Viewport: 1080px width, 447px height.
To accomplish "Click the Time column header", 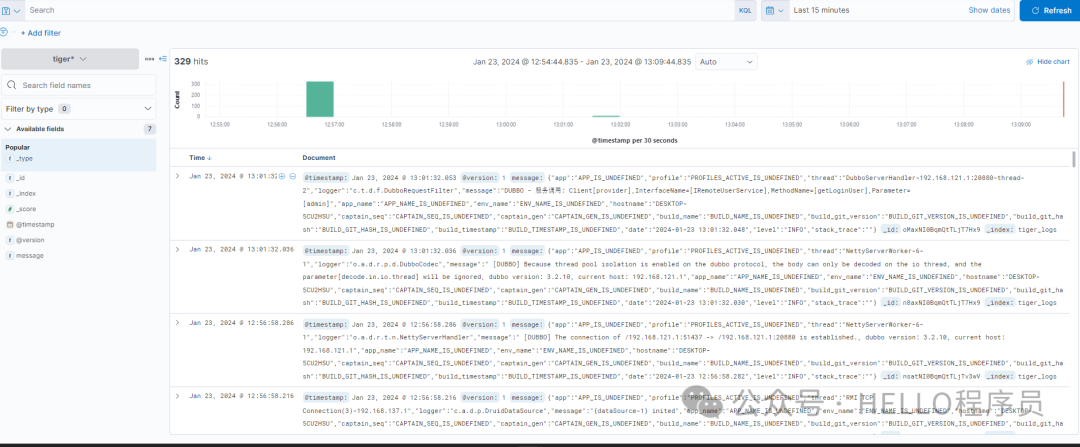I will [197, 158].
